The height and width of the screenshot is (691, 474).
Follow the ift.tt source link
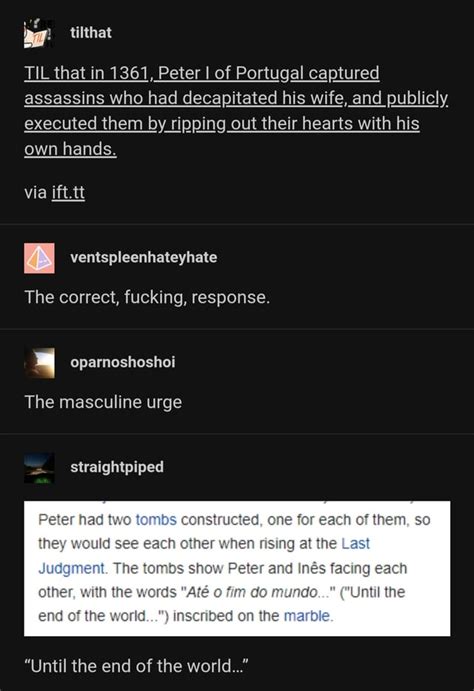coord(68,193)
